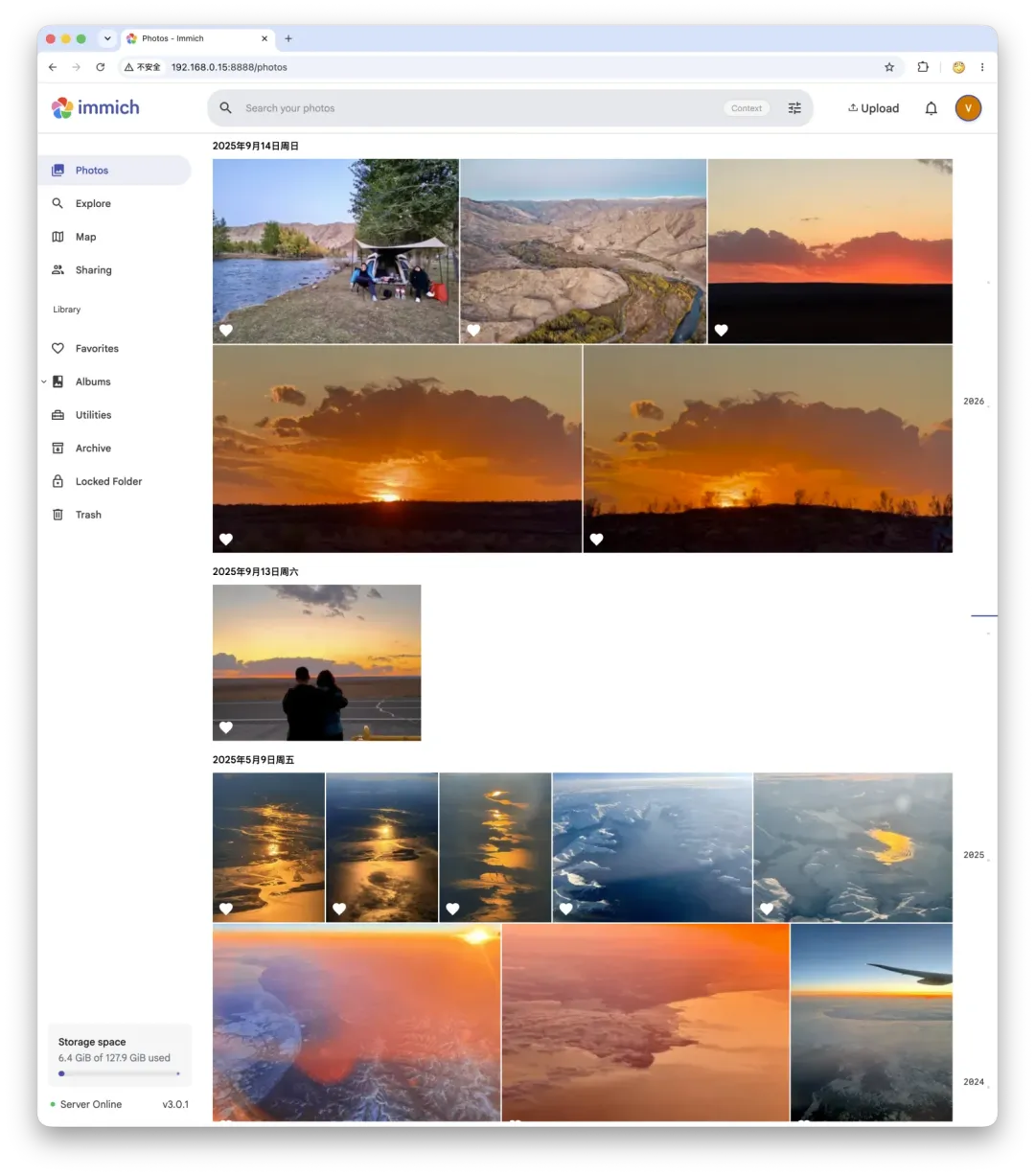Screen dimensions: 1035x1176
Task: Open the Chrome profile avatar
Action: (958, 67)
